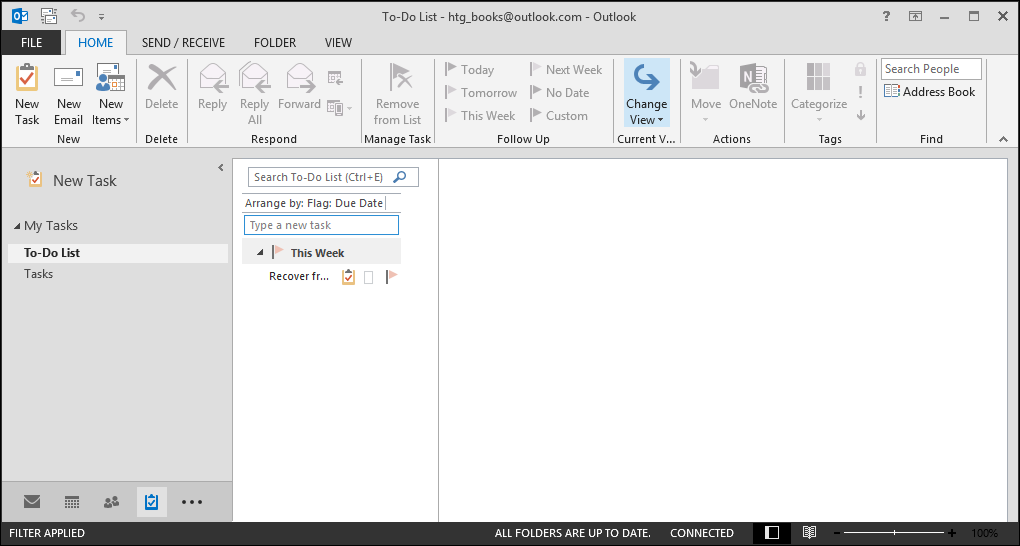Click the Send/Receive All Folders quick access icon

tap(48, 16)
